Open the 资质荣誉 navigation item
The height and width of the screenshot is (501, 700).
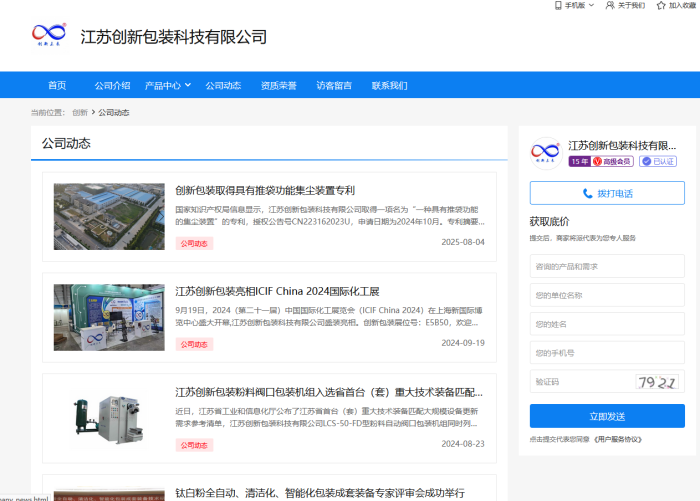(278, 85)
